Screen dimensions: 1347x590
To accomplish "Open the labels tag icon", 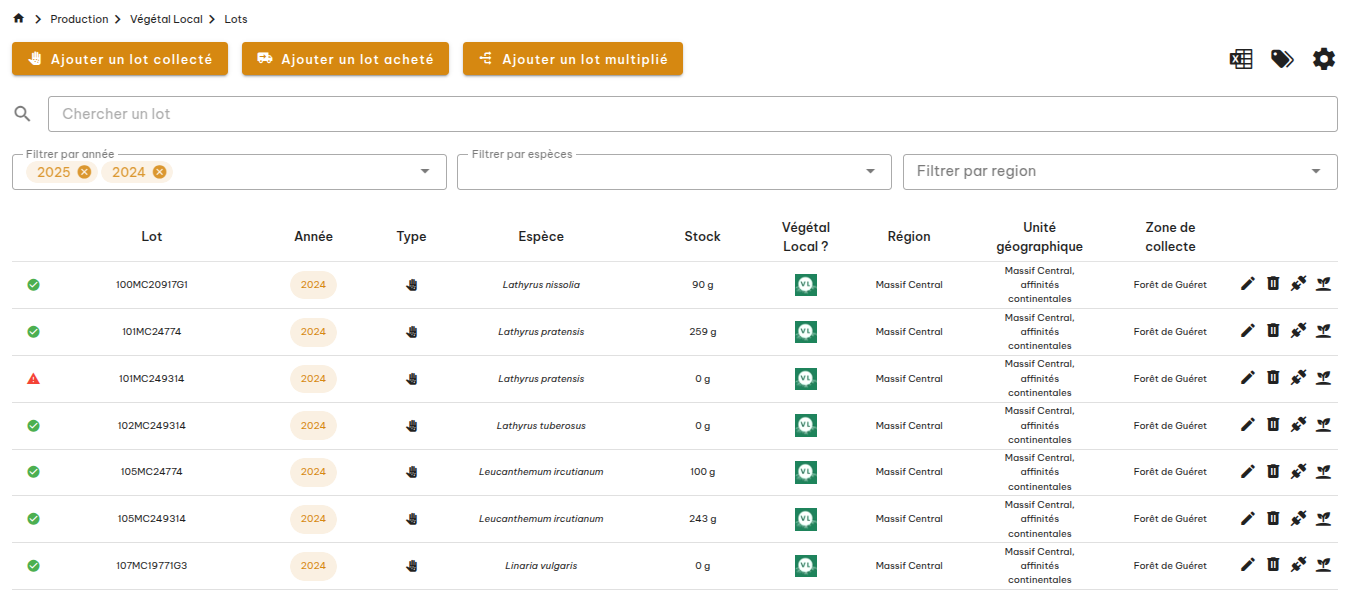I will tap(1282, 59).
